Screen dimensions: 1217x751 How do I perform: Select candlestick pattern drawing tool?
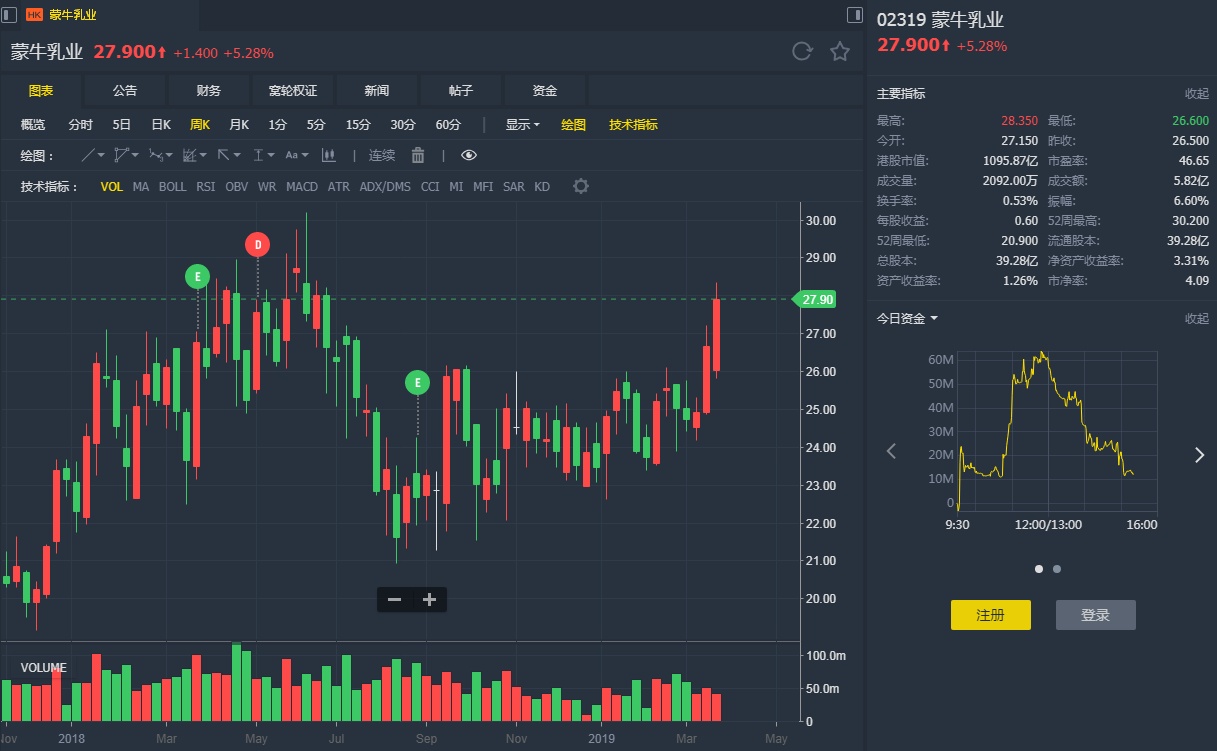(x=328, y=155)
